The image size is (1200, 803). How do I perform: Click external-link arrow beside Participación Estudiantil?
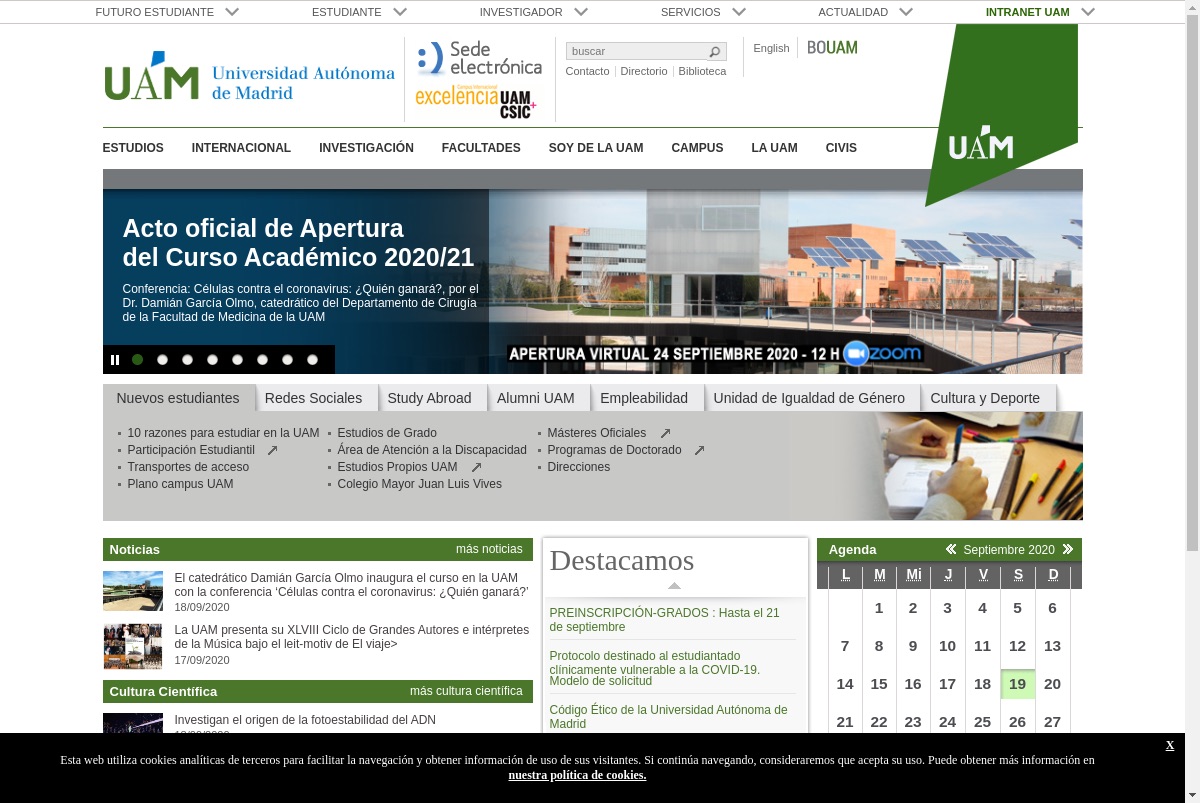click(272, 451)
